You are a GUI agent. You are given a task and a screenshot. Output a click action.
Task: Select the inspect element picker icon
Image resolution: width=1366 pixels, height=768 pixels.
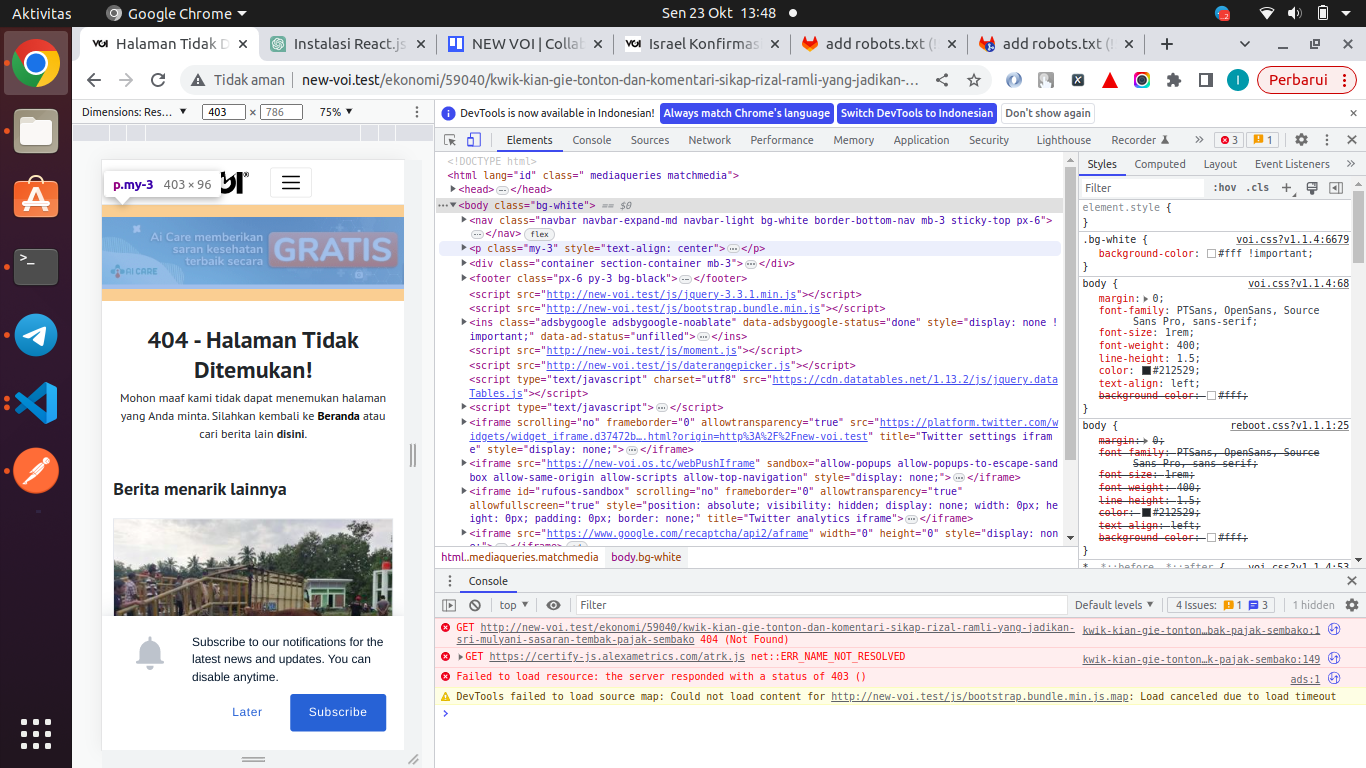450,140
